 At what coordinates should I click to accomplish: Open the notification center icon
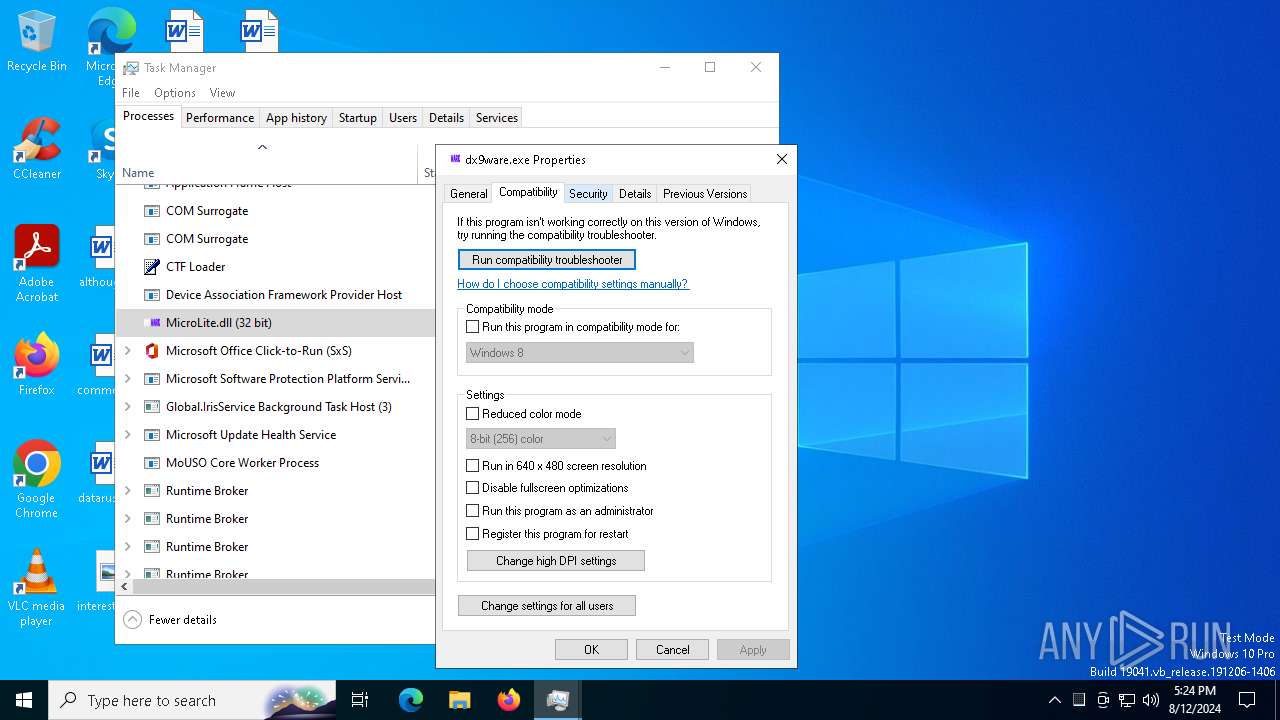coord(1247,700)
